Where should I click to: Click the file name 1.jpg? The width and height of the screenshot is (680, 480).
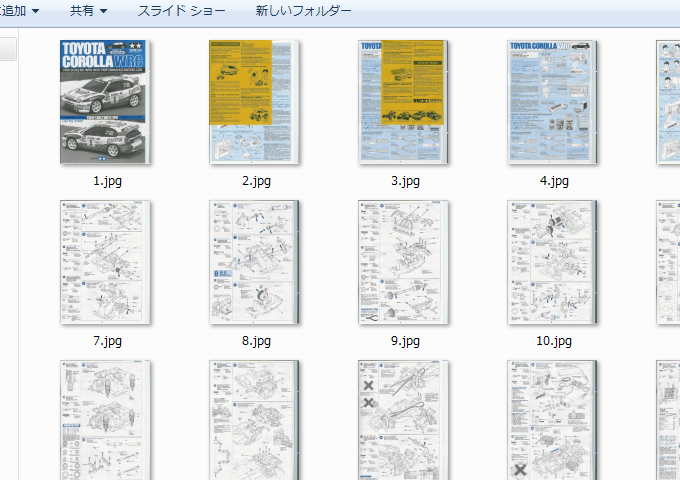pos(107,181)
